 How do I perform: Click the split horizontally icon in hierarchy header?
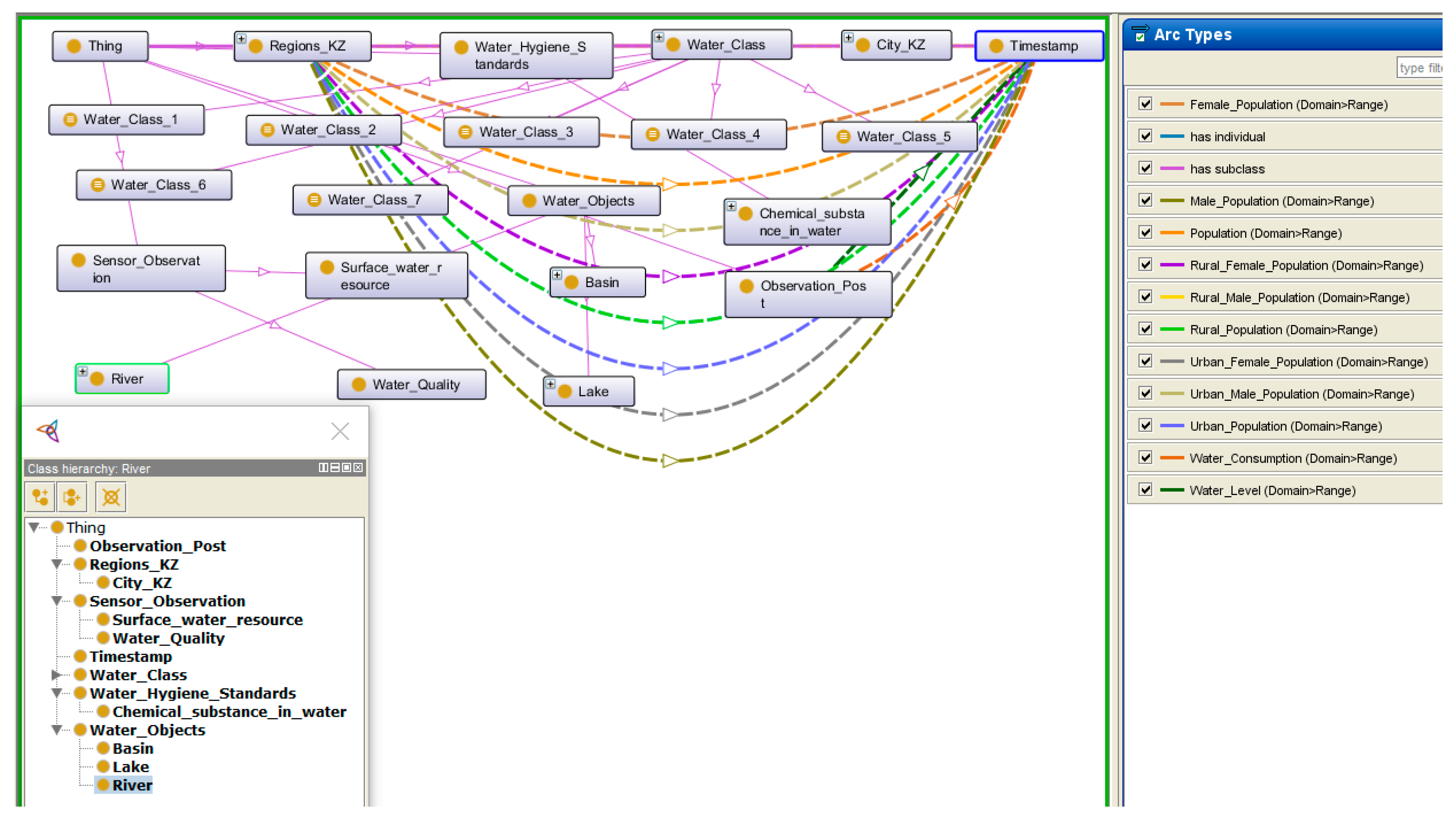point(335,468)
